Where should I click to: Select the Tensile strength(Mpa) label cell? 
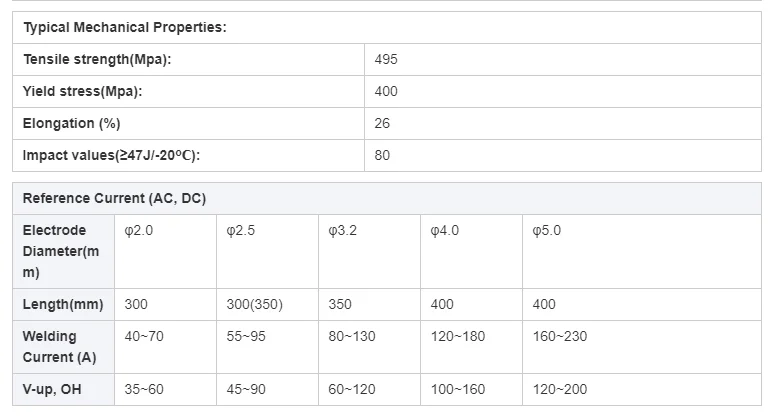coord(97,59)
